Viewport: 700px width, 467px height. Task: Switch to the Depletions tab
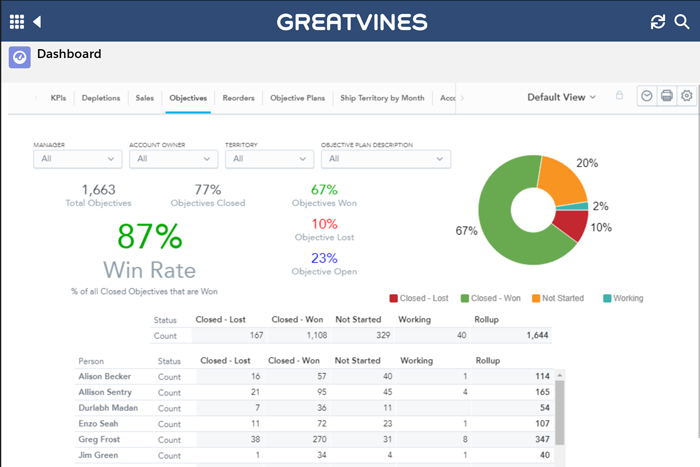point(101,98)
